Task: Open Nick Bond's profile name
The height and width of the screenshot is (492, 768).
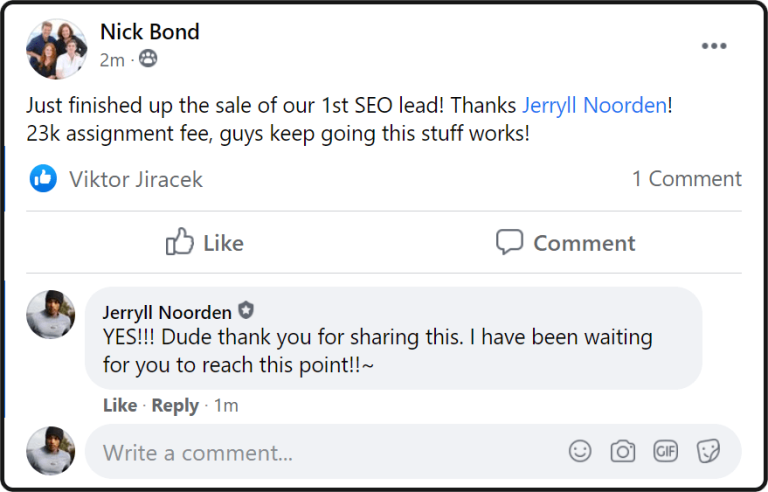Action: click(x=150, y=32)
